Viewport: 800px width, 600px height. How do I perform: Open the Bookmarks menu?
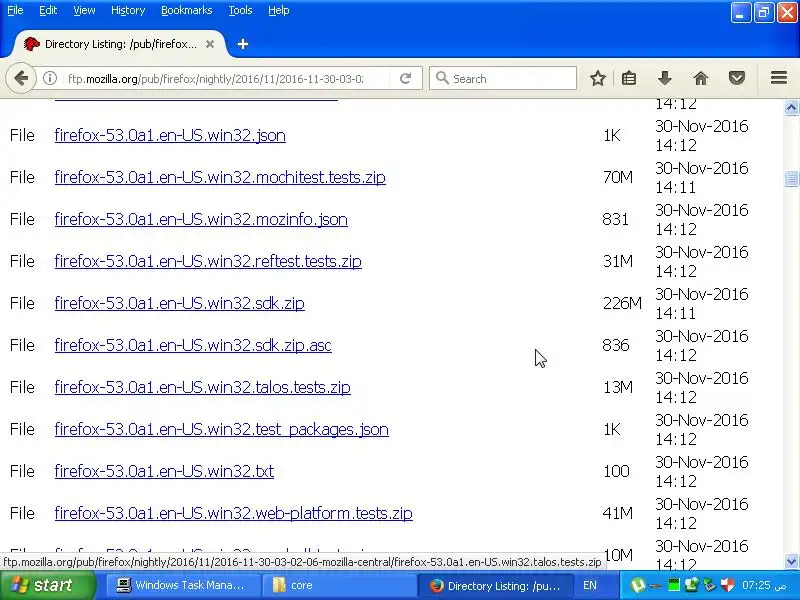187,10
